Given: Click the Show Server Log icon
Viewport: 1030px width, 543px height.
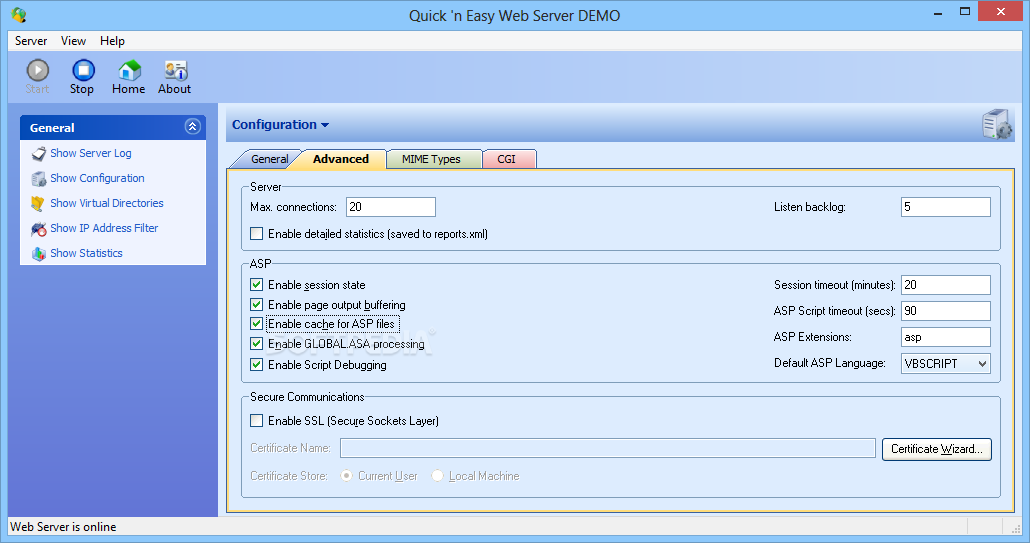Looking at the screenshot, I should [x=39, y=154].
